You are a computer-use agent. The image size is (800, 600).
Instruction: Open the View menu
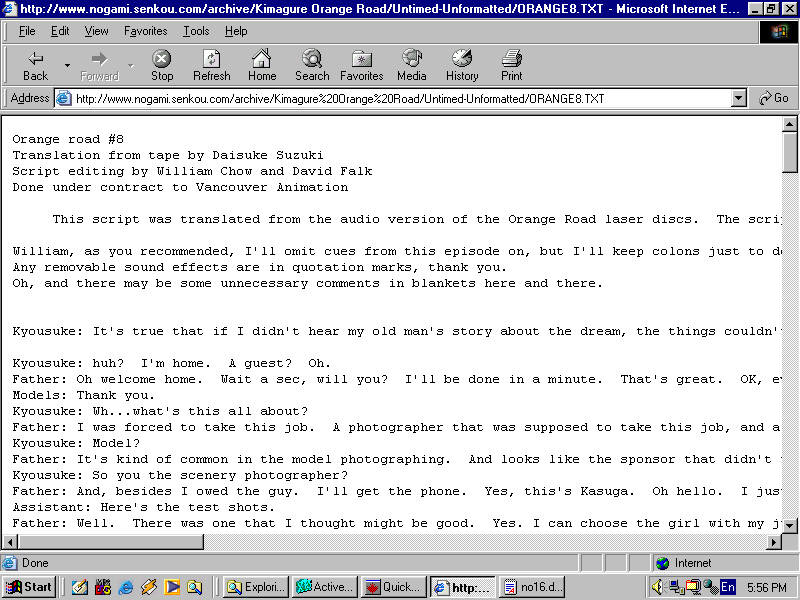pyautogui.click(x=96, y=31)
